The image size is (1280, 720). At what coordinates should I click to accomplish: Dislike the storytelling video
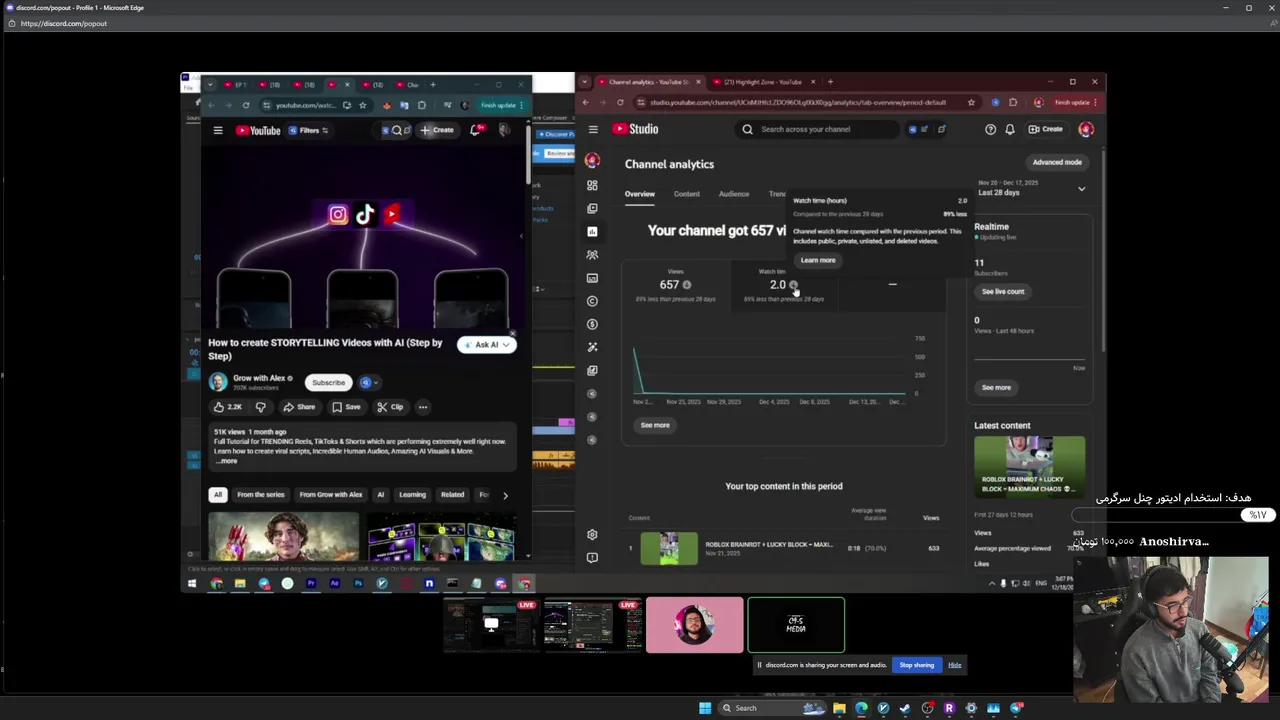coord(260,407)
